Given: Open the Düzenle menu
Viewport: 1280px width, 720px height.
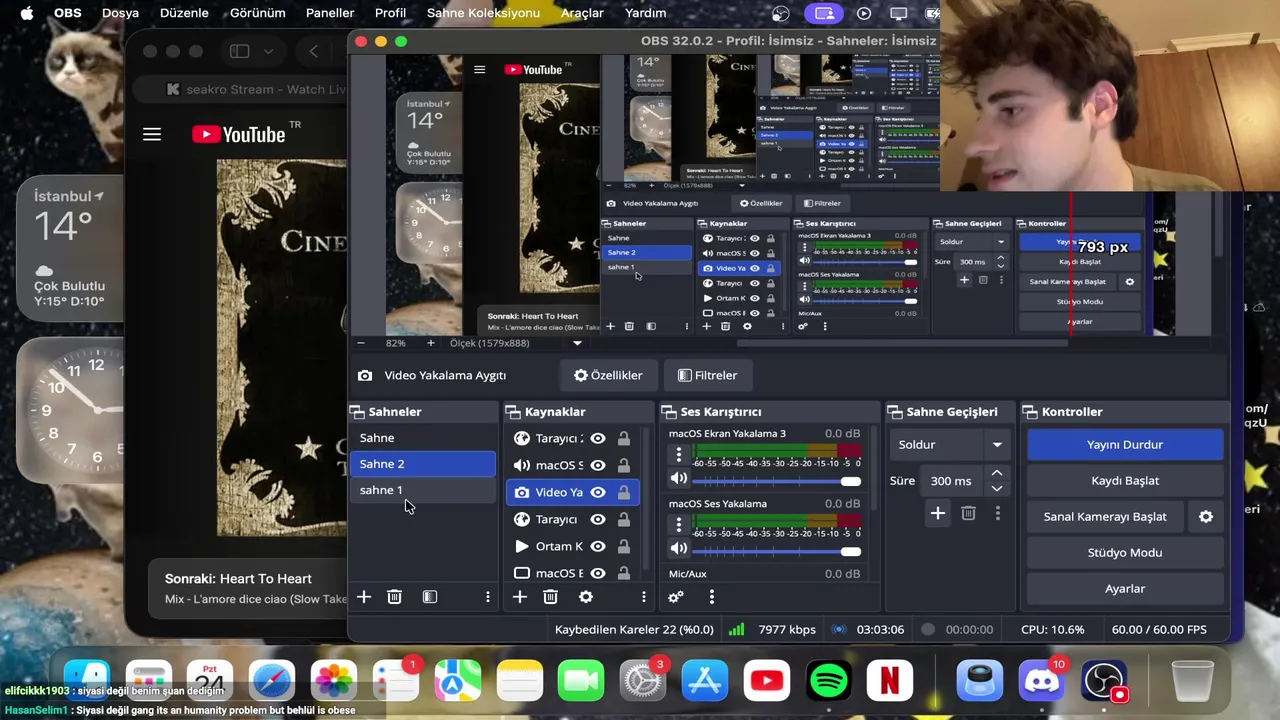Looking at the screenshot, I should pyautogui.click(x=184, y=13).
